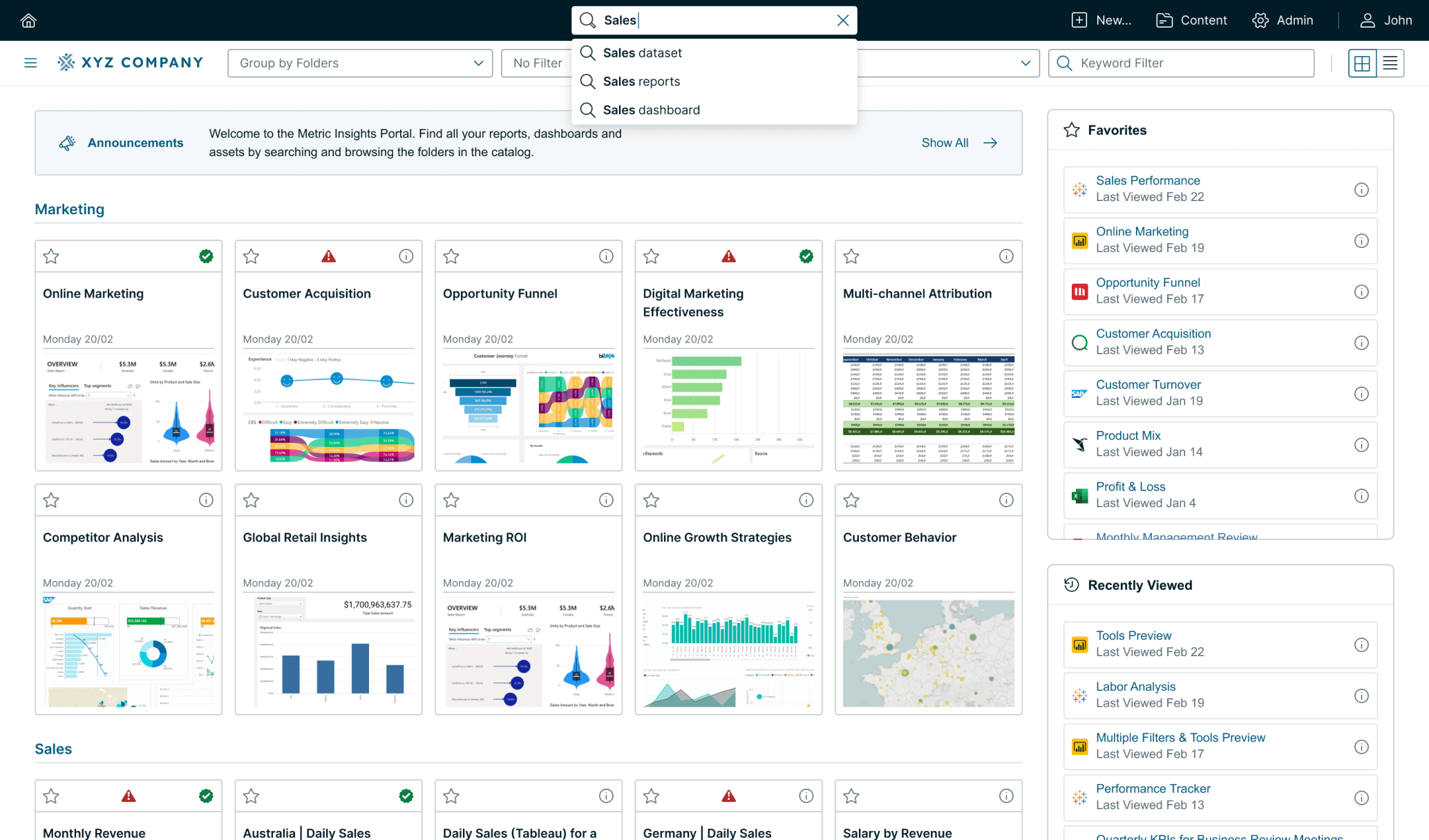
Task: Switch to list view layout
Action: pyautogui.click(x=1390, y=63)
